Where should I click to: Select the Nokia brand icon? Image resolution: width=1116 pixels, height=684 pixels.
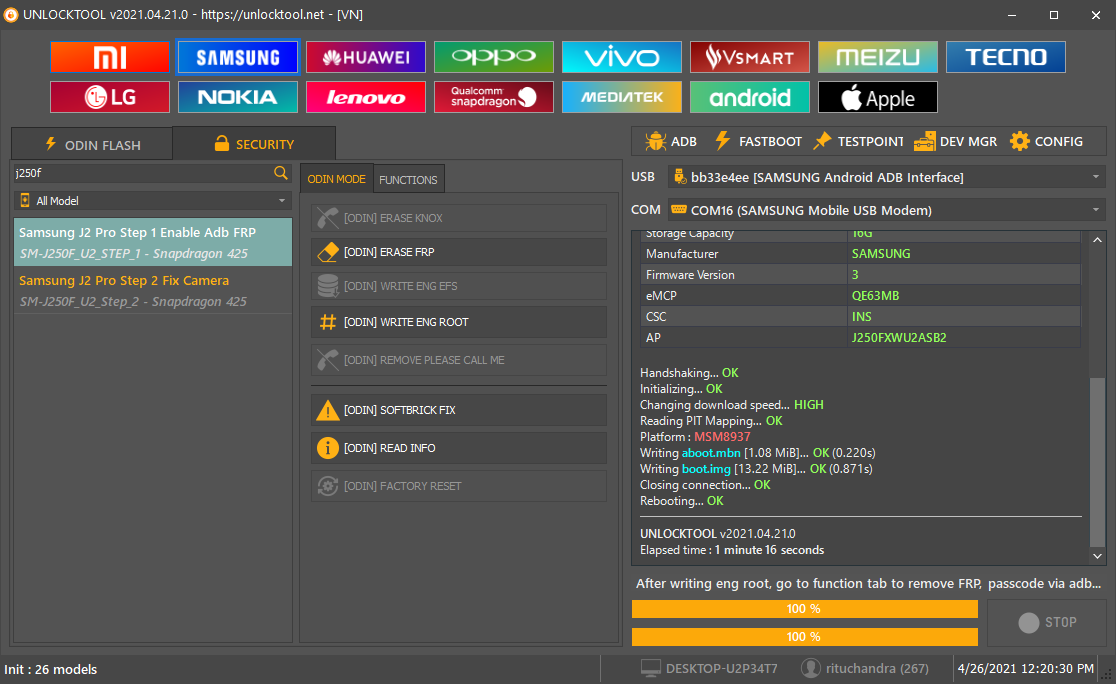coord(238,97)
